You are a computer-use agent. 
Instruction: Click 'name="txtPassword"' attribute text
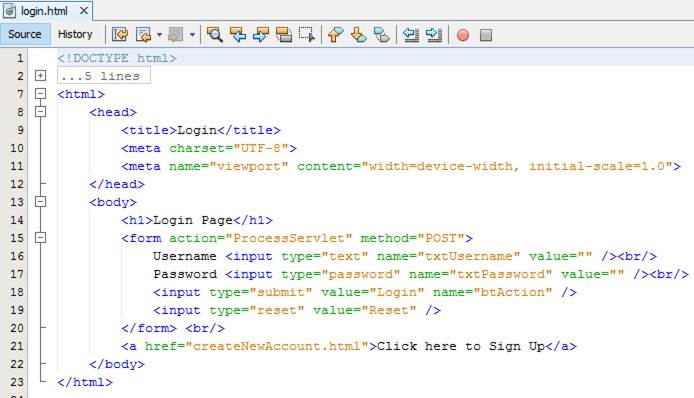tap(480, 274)
